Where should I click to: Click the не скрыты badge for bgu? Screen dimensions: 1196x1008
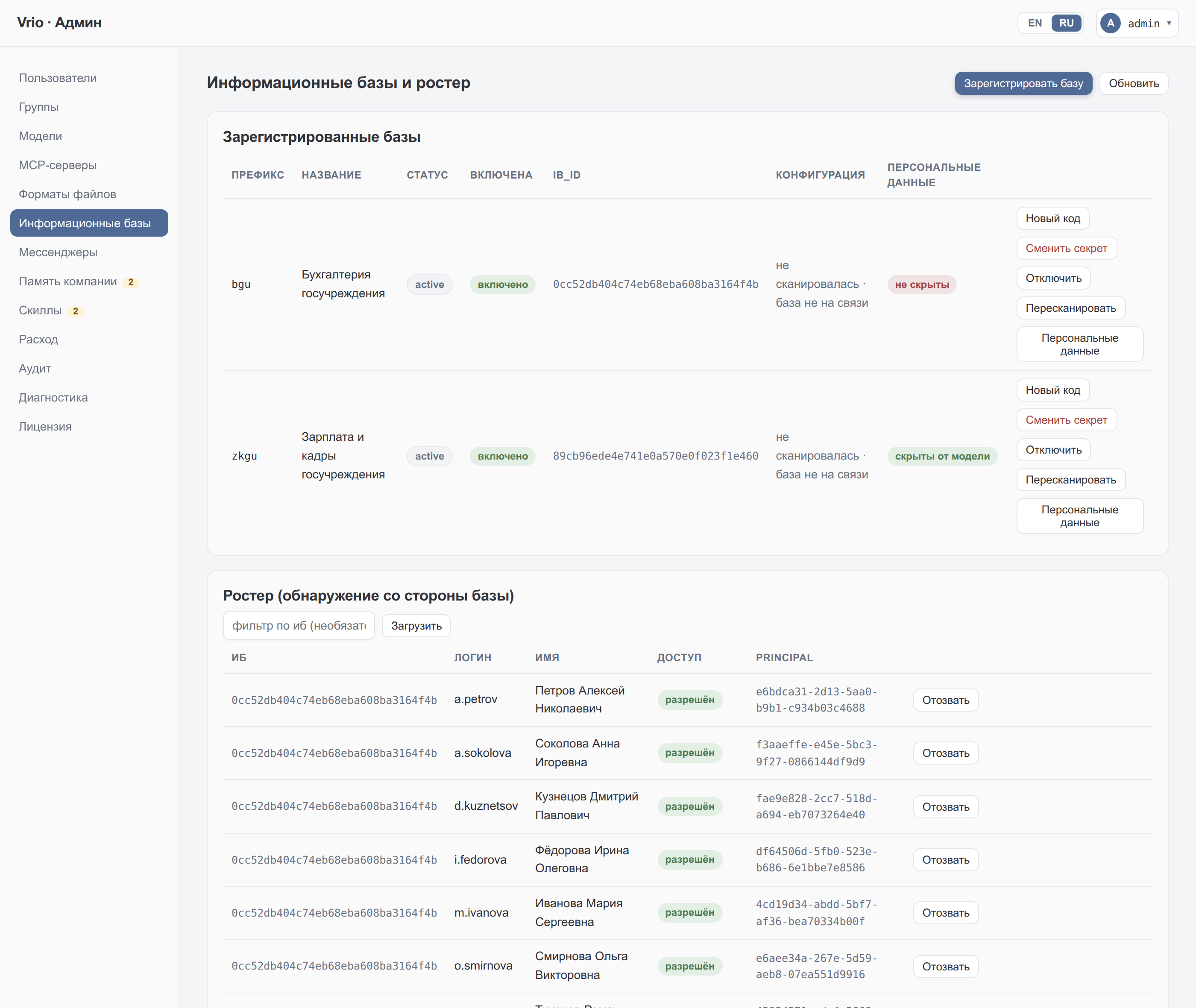coord(922,284)
